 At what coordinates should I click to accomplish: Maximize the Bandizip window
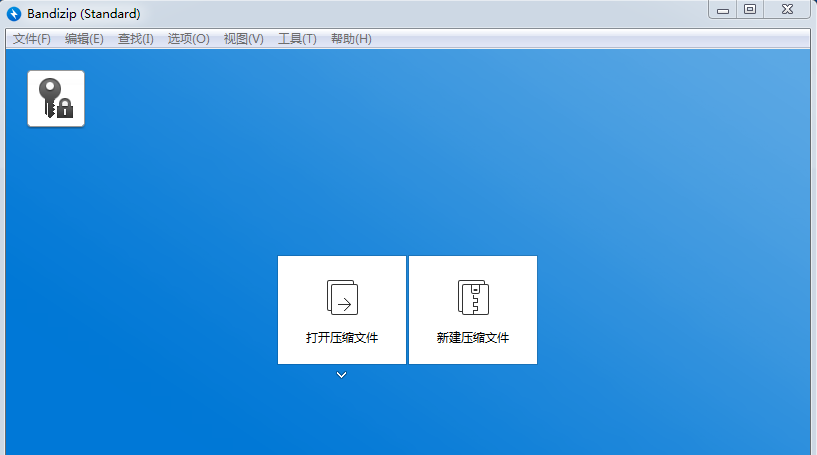coord(749,9)
